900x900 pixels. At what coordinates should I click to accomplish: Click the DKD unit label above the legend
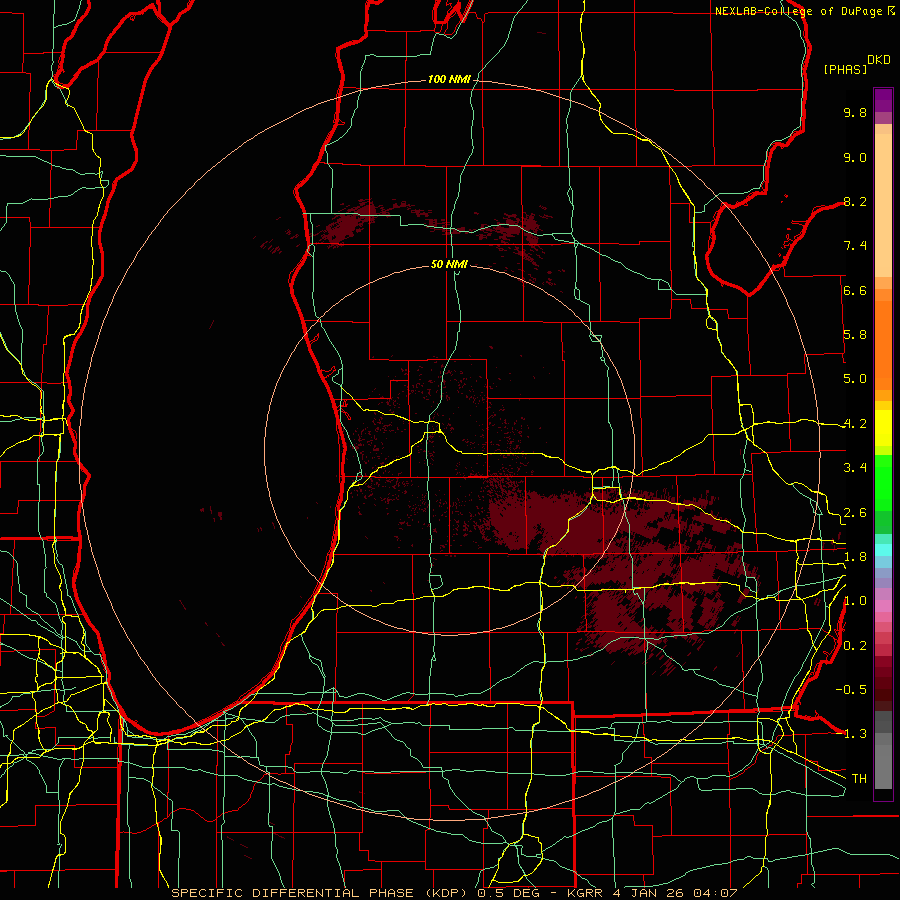(879, 60)
